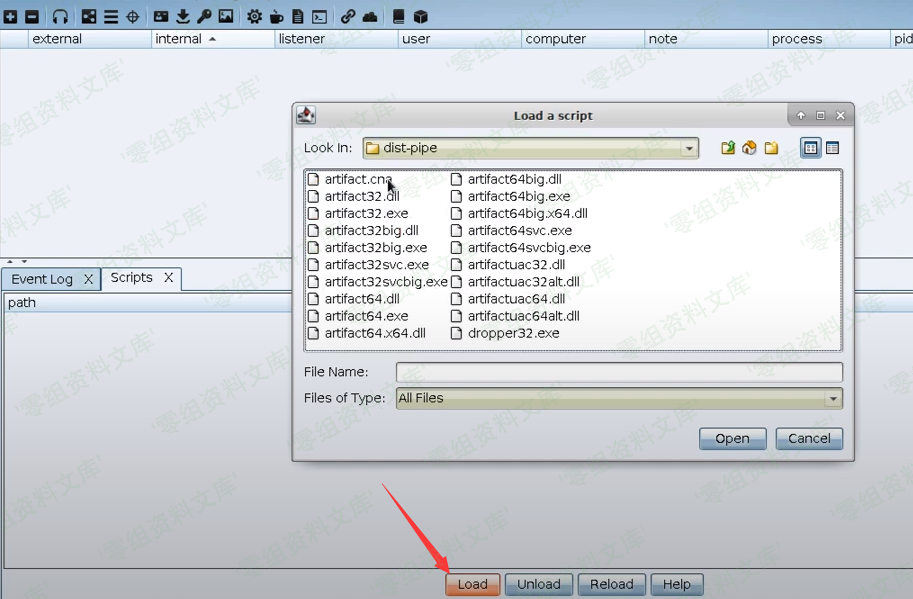
Task: Open the Screenshots picture icon
Action: point(226,16)
